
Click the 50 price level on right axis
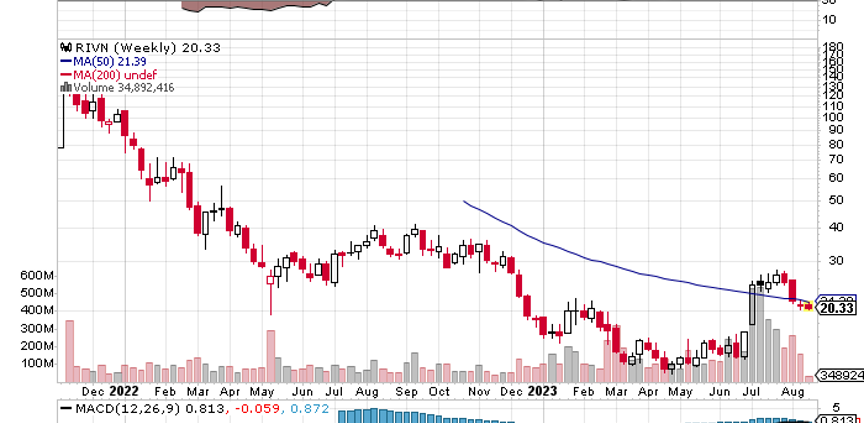tap(829, 201)
